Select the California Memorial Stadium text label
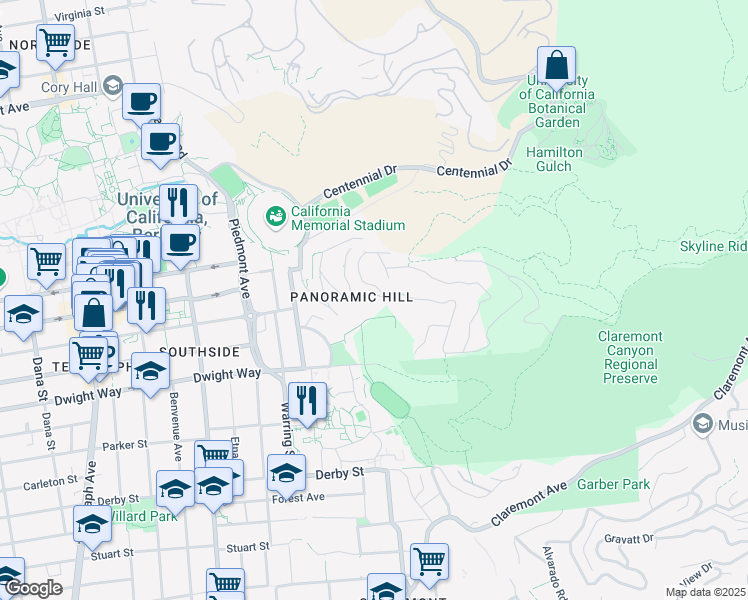 pyautogui.click(x=348, y=218)
